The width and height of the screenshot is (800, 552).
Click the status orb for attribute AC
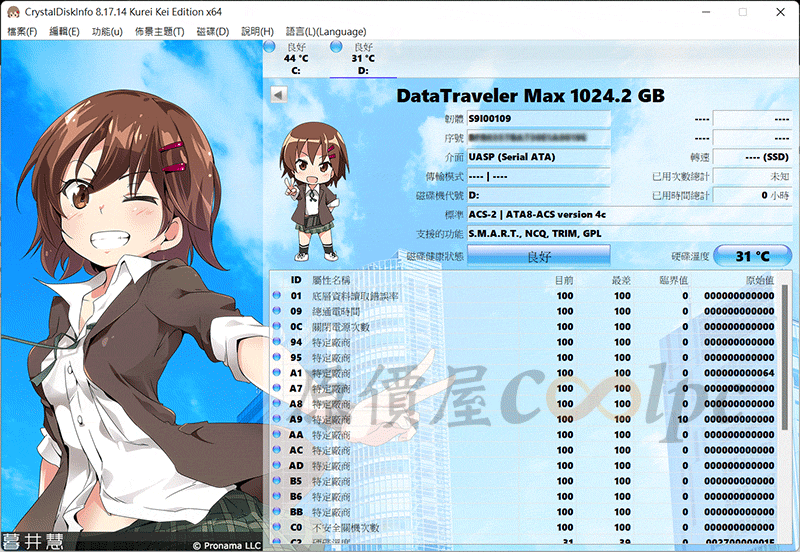pos(277,449)
